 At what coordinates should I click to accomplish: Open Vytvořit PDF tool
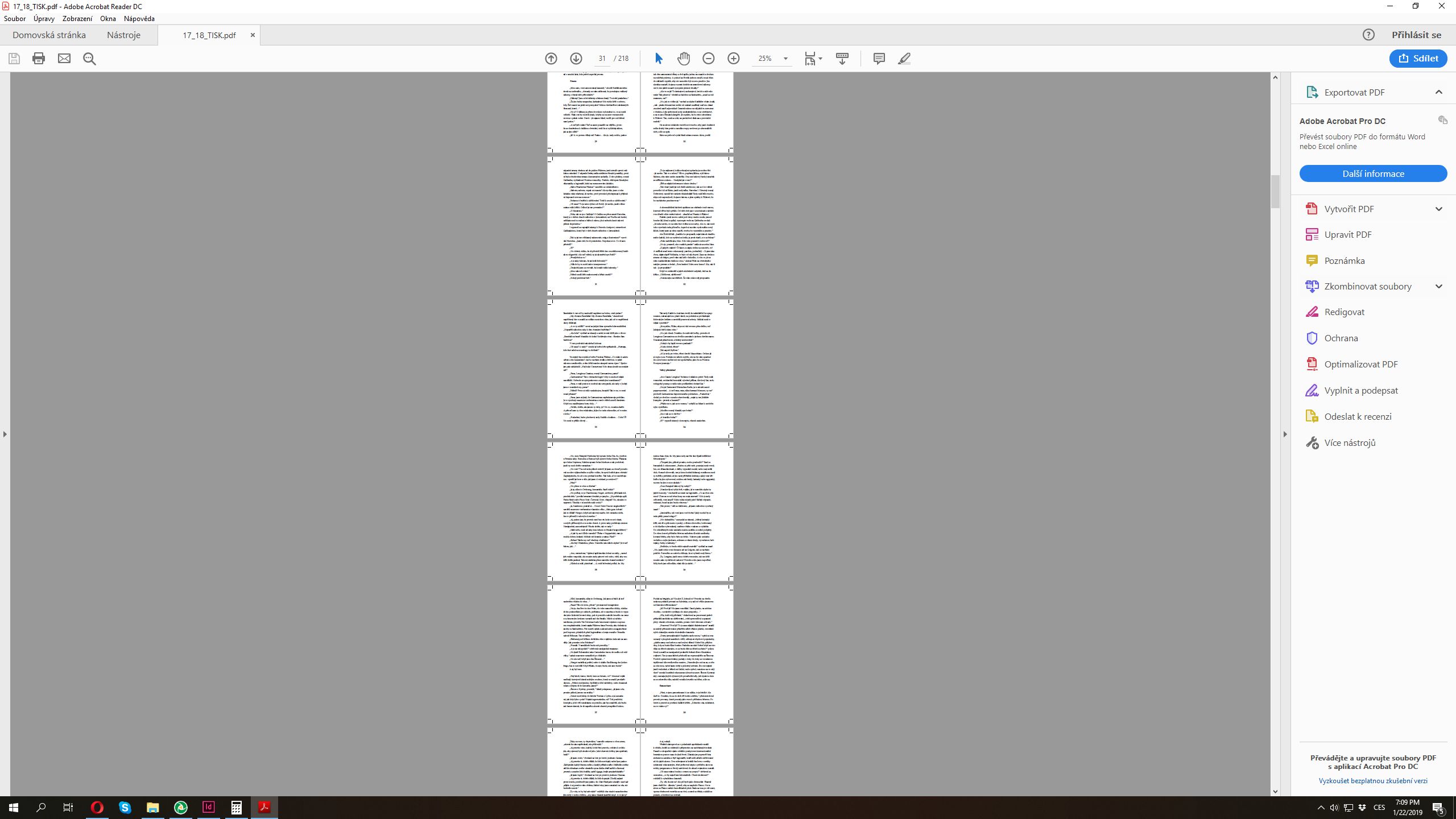pyautogui.click(x=1349, y=209)
